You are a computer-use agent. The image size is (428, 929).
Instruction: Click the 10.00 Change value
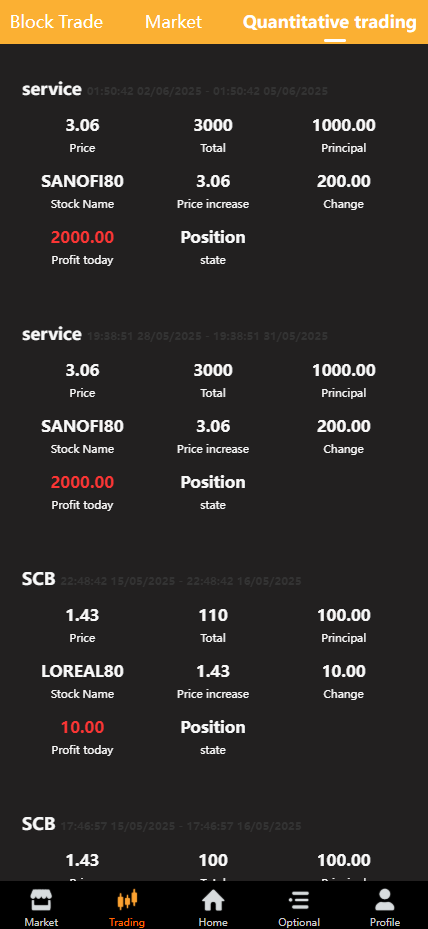click(x=343, y=671)
